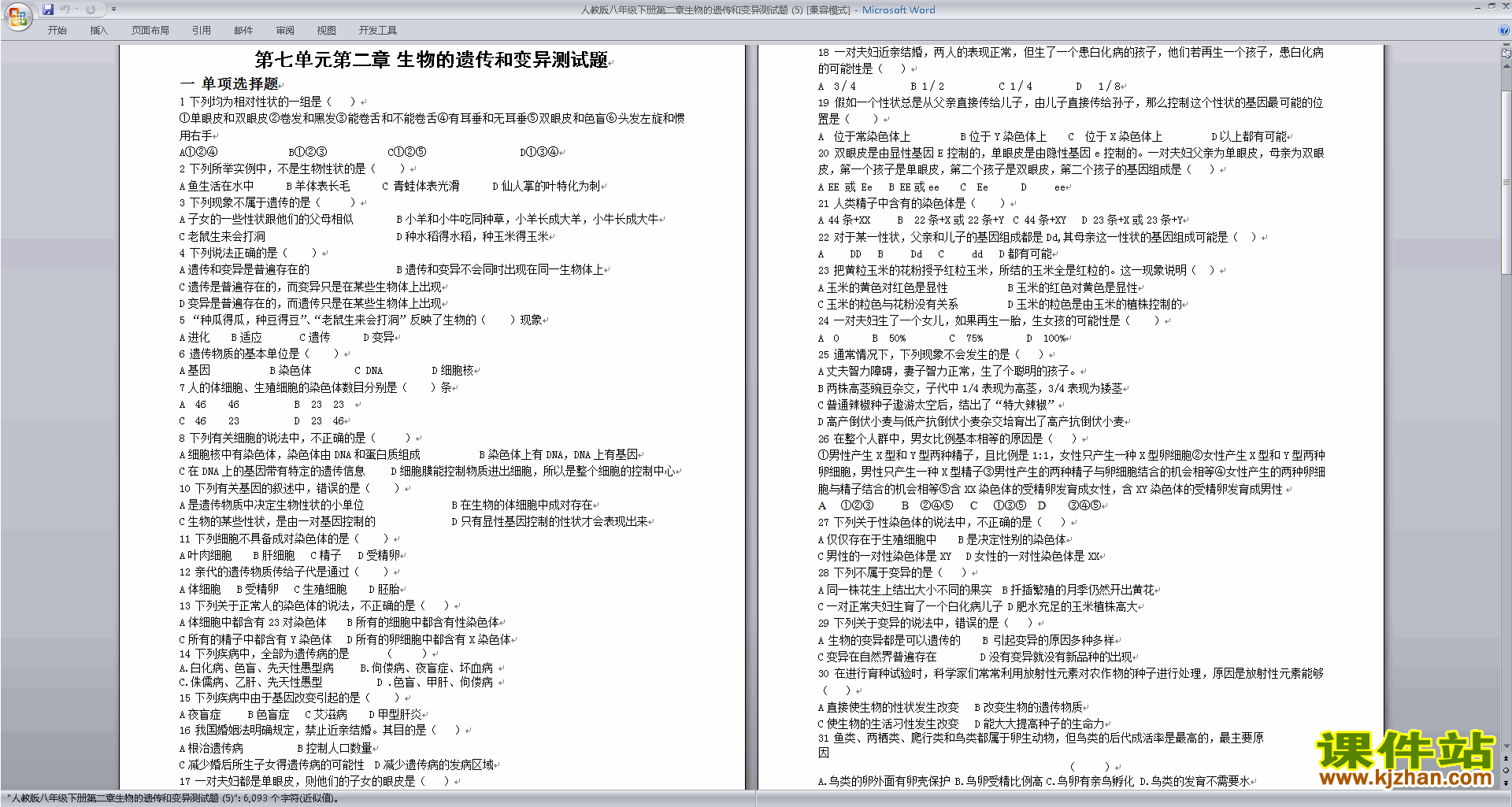Open the 视图 ribbon tab
Image resolution: width=1512 pixels, height=807 pixels.
327,30
